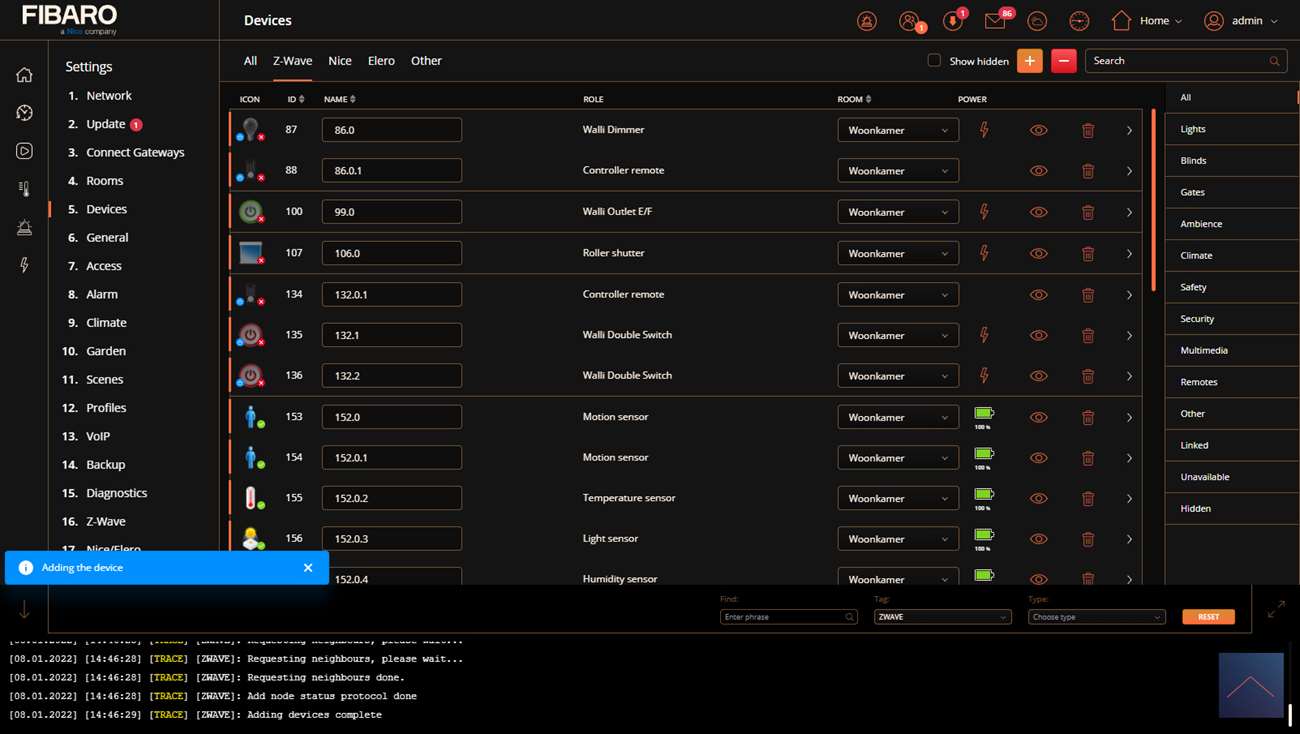The width and height of the screenshot is (1300, 734).
Task: Click the orange add device plus button
Action: pos(1029,61)
